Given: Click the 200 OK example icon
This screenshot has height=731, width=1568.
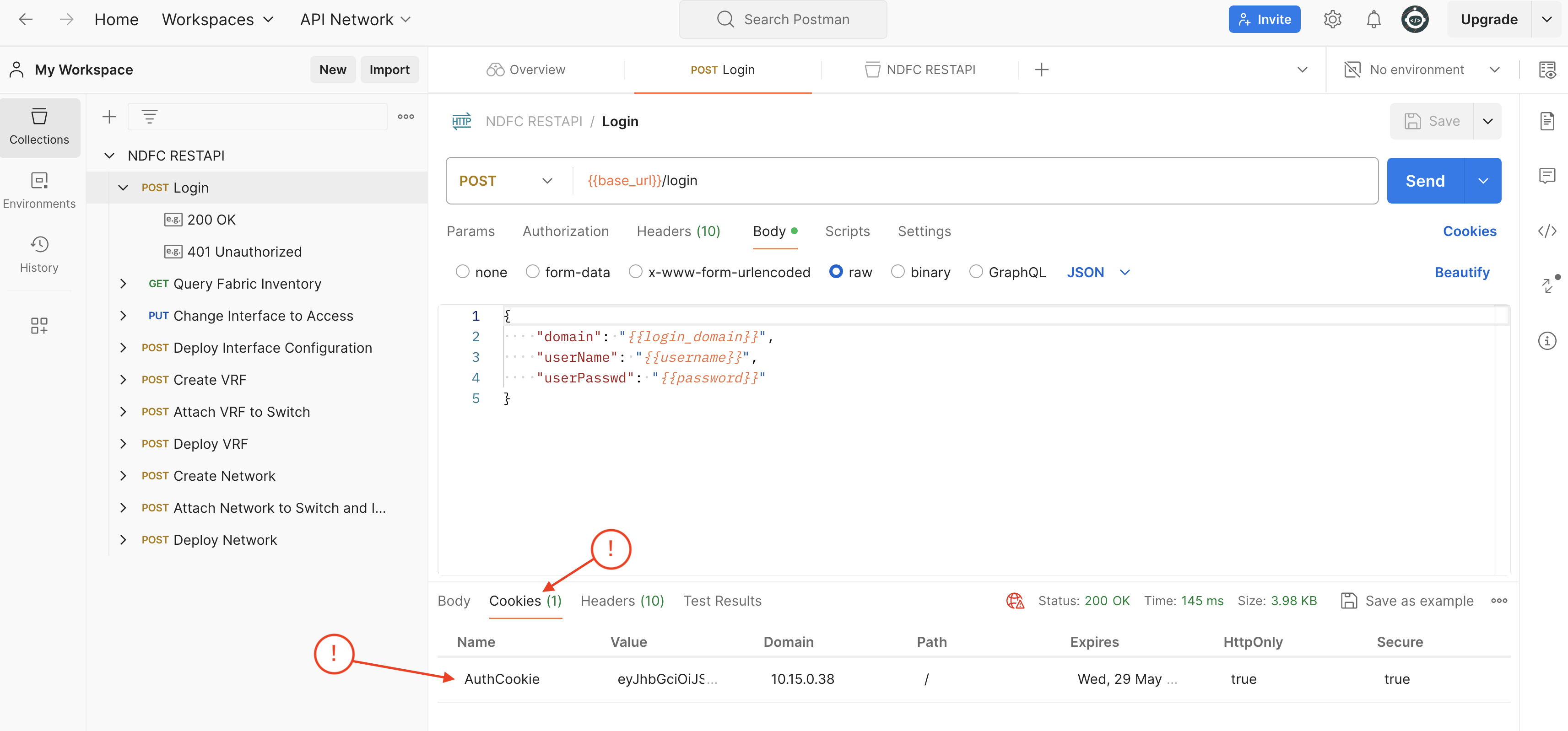Looking at the screenshot, I should click(x=173, y=220).
